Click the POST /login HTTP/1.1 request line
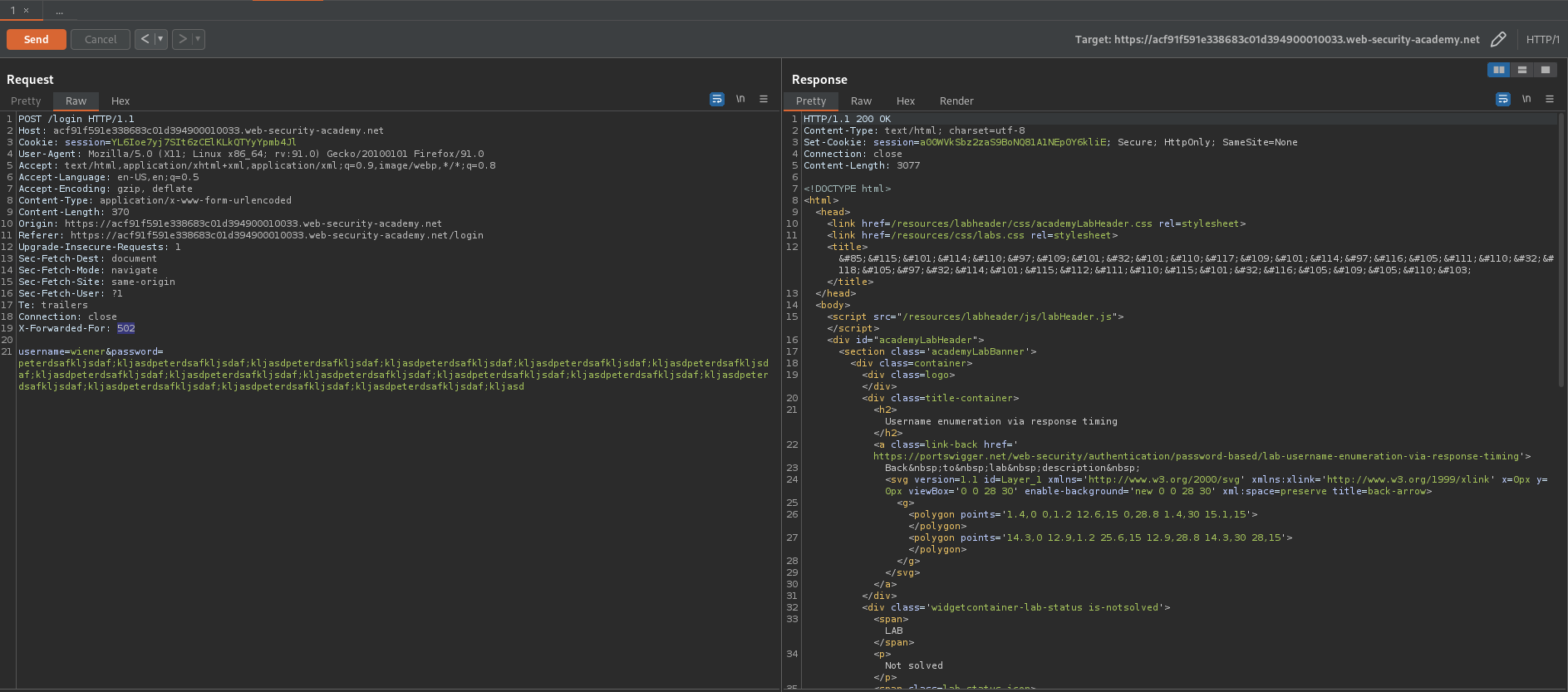The height and width of the screenshot is (692, 1568). [x=76, y=119]
